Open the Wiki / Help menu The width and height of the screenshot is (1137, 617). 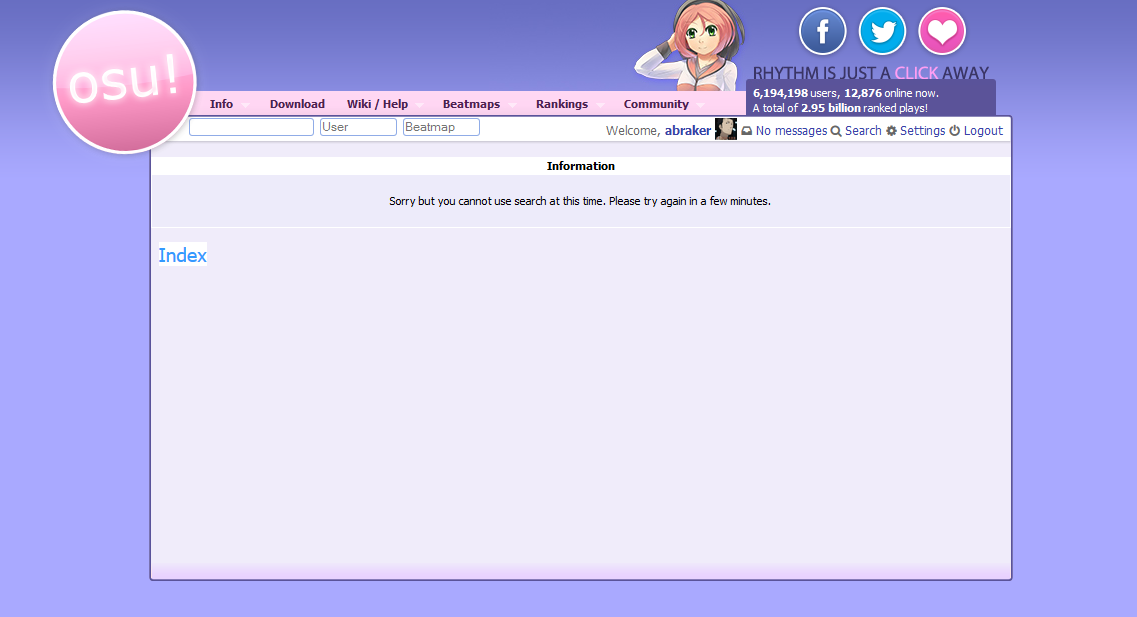coord(377,104)
